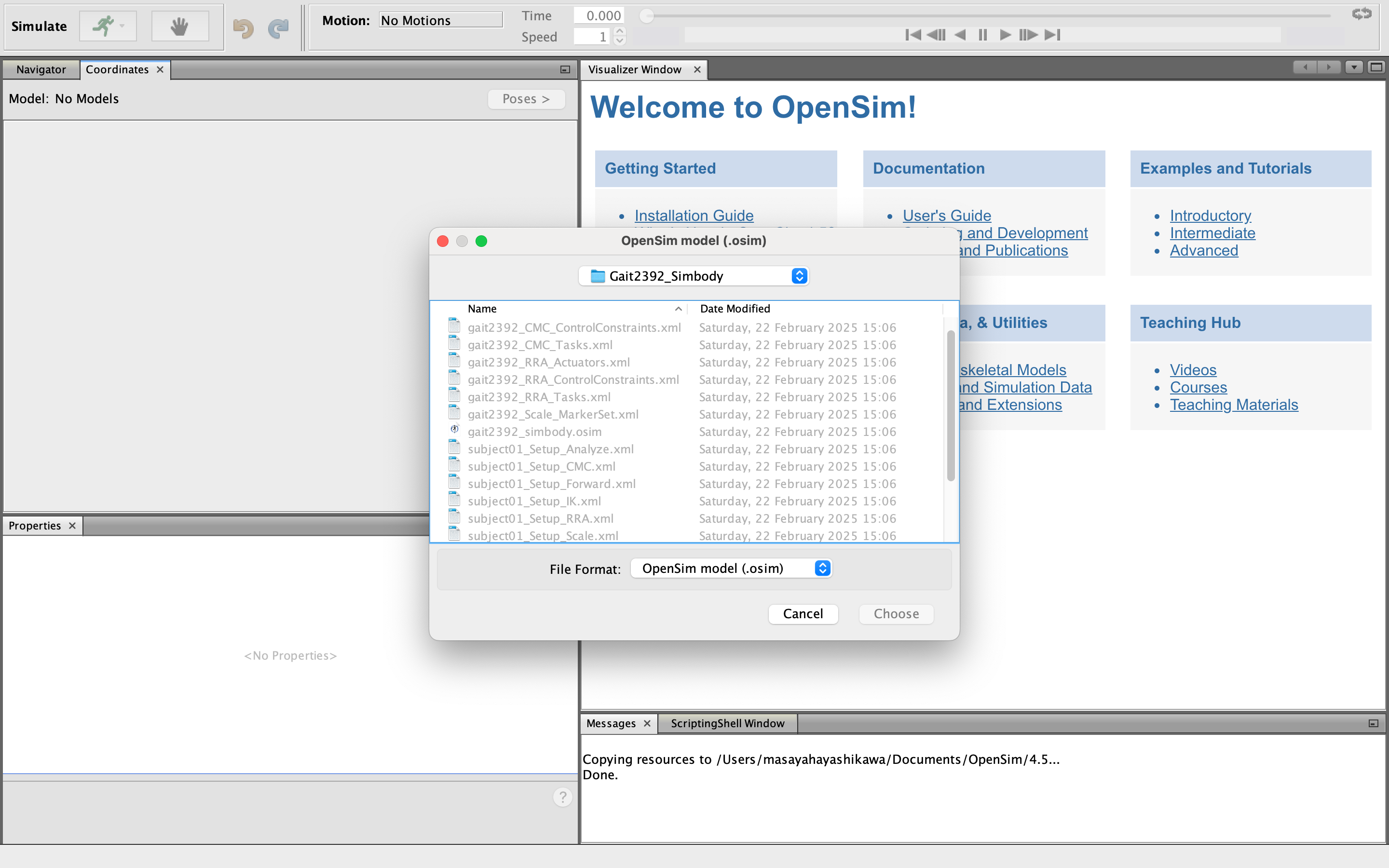Open the Introductory tutorials link
Viewport: 1389px width, 868px height.
tap(1211, 215)
